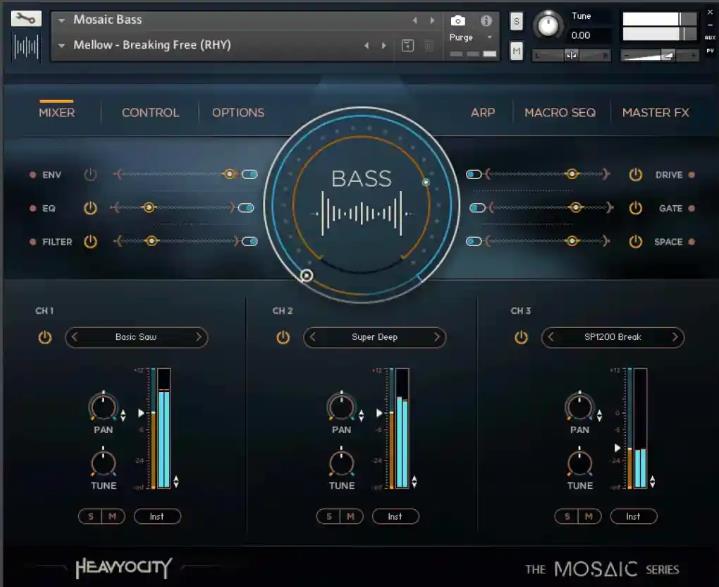
Task: Select previous source arrow for Super Deep
Action: point(313,337)
